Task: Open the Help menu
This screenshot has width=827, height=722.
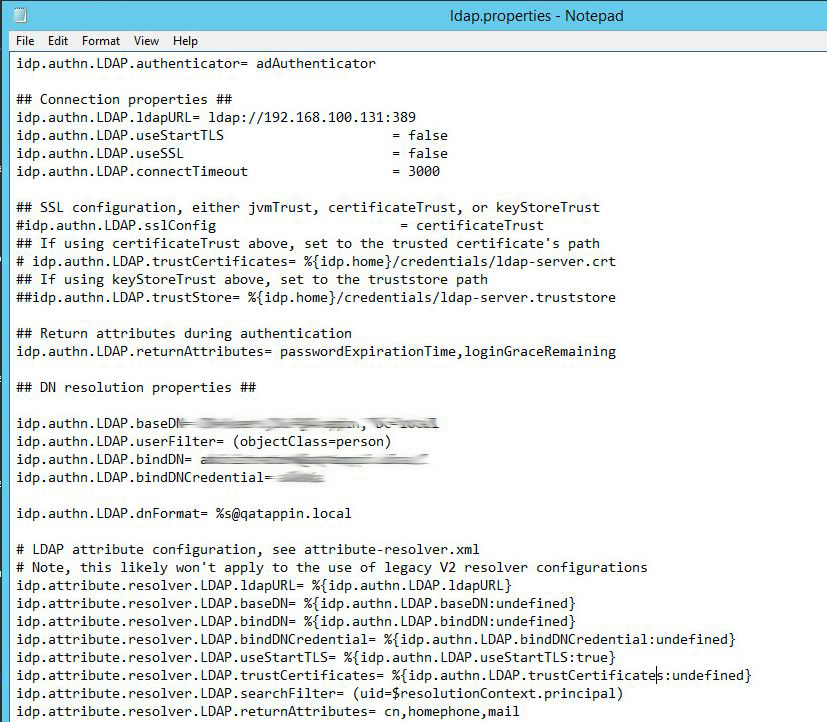Action: (185, 41)
